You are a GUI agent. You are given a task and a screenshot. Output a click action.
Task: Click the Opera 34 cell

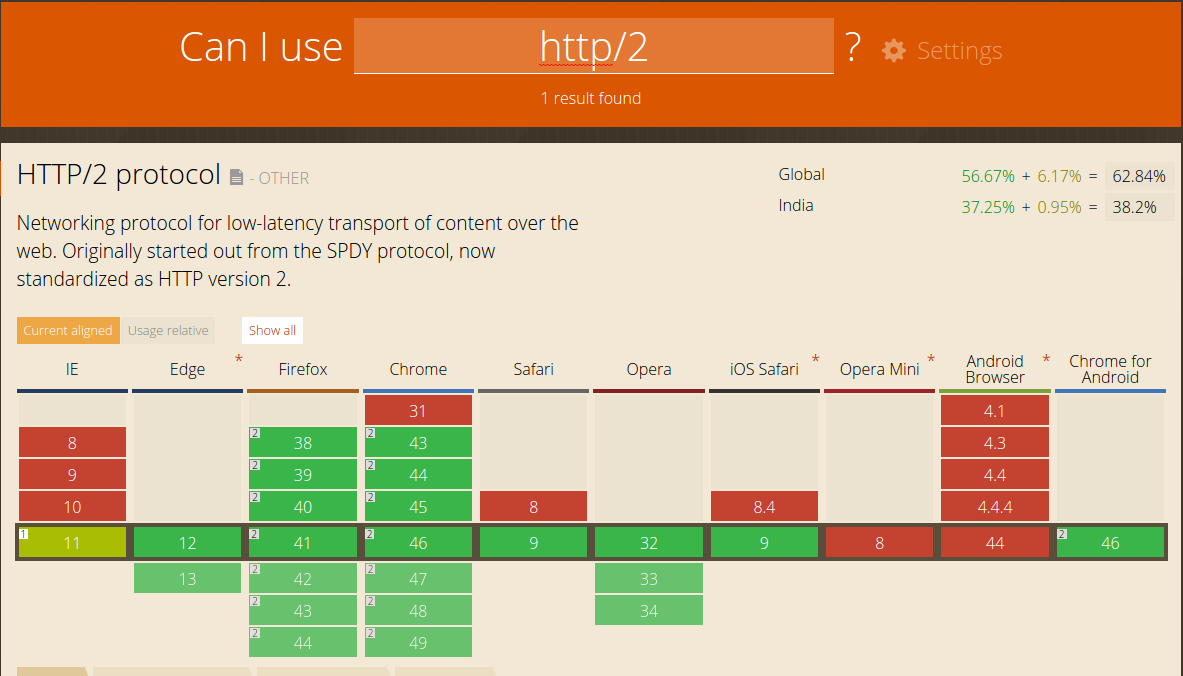point(648,610)
